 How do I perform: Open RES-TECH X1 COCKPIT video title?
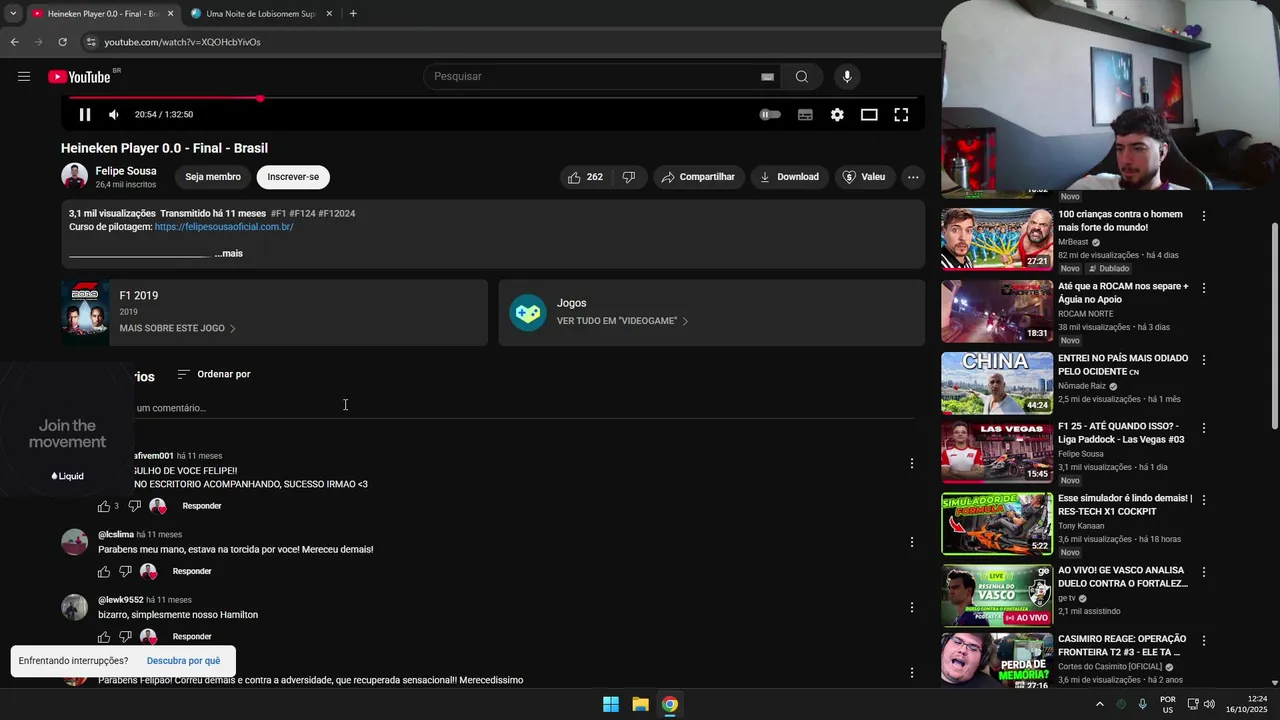pyautogui.click(x=1125, y=505)
